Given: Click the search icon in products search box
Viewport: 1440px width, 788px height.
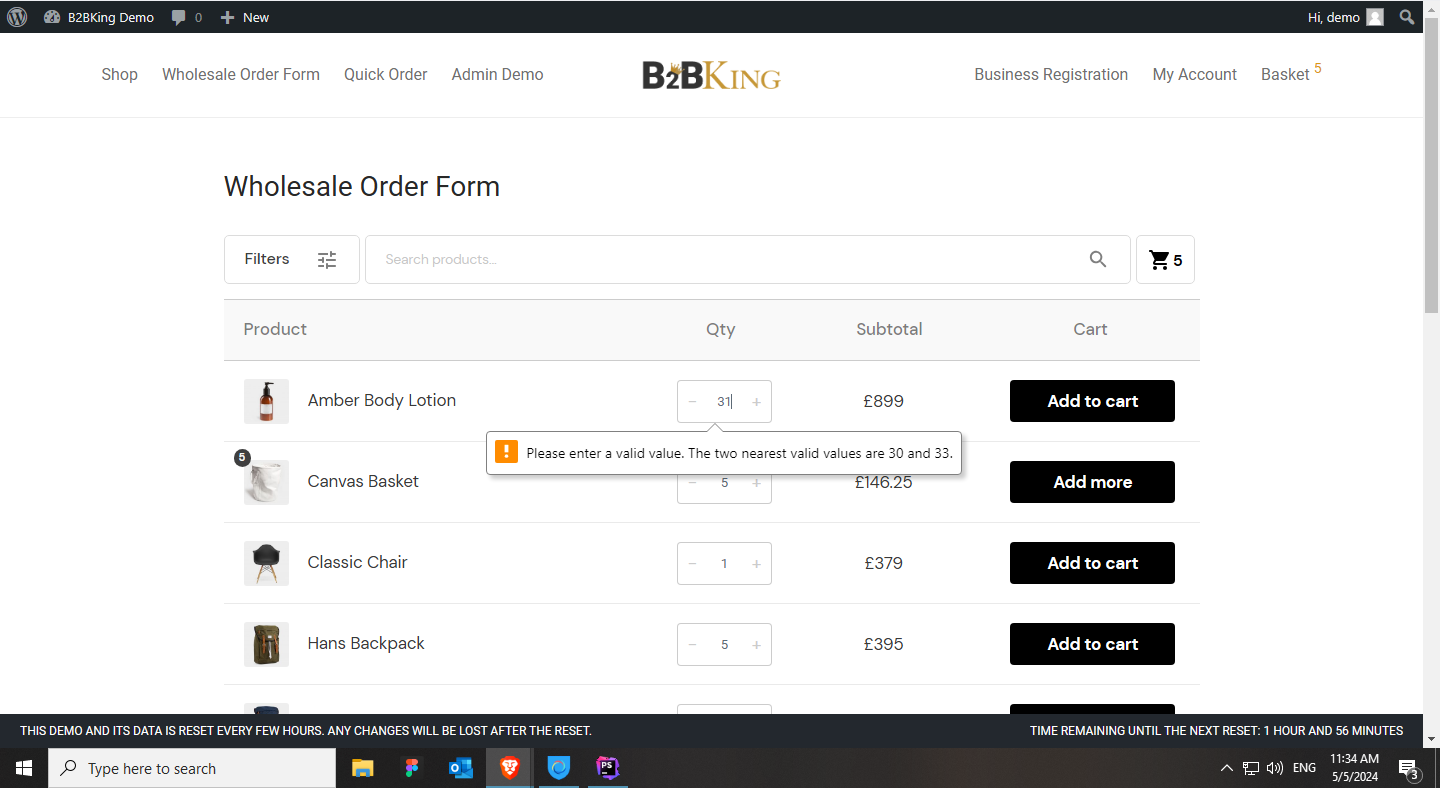Looking at the screenshot, I should coord(1098,260).
